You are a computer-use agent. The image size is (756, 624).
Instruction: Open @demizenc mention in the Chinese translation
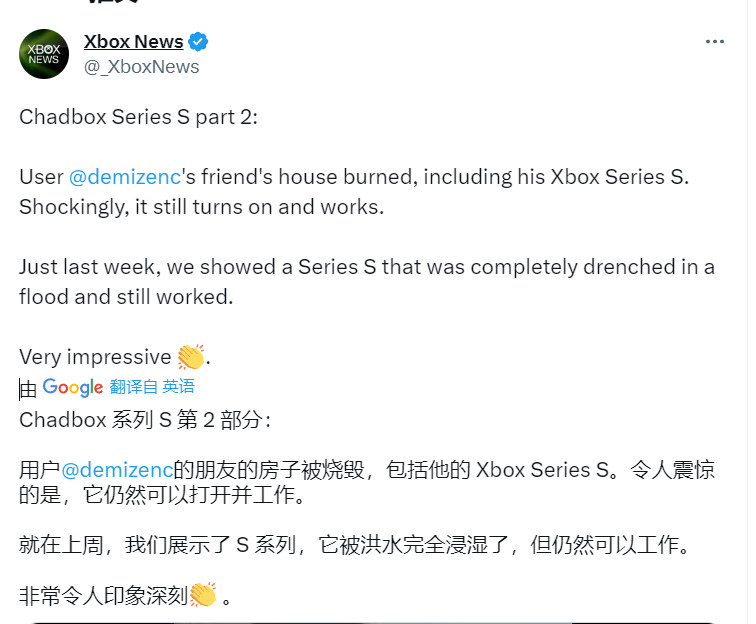(x=117, y=469)
